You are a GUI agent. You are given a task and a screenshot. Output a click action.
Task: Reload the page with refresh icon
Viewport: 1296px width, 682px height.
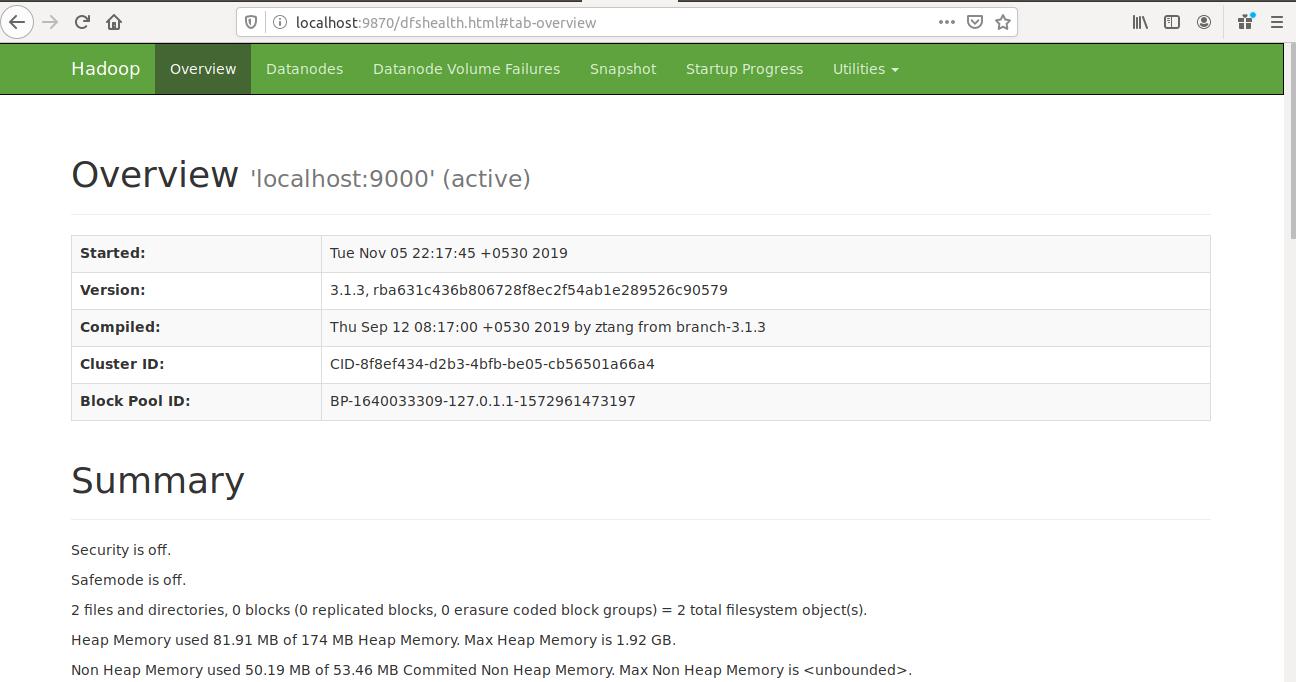(x=83, y=22)
